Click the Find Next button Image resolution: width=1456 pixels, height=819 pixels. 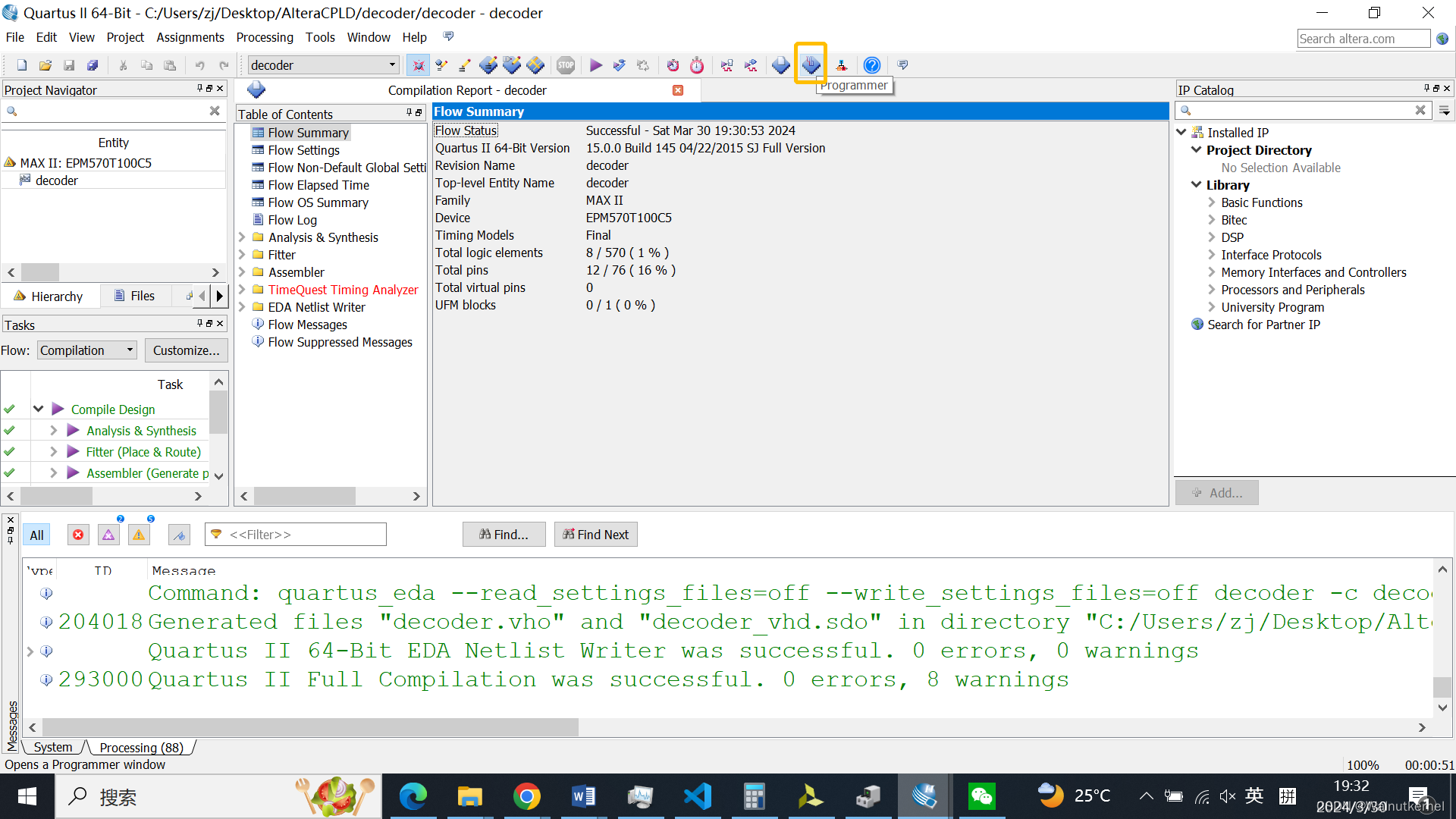(x=595, y=535)
